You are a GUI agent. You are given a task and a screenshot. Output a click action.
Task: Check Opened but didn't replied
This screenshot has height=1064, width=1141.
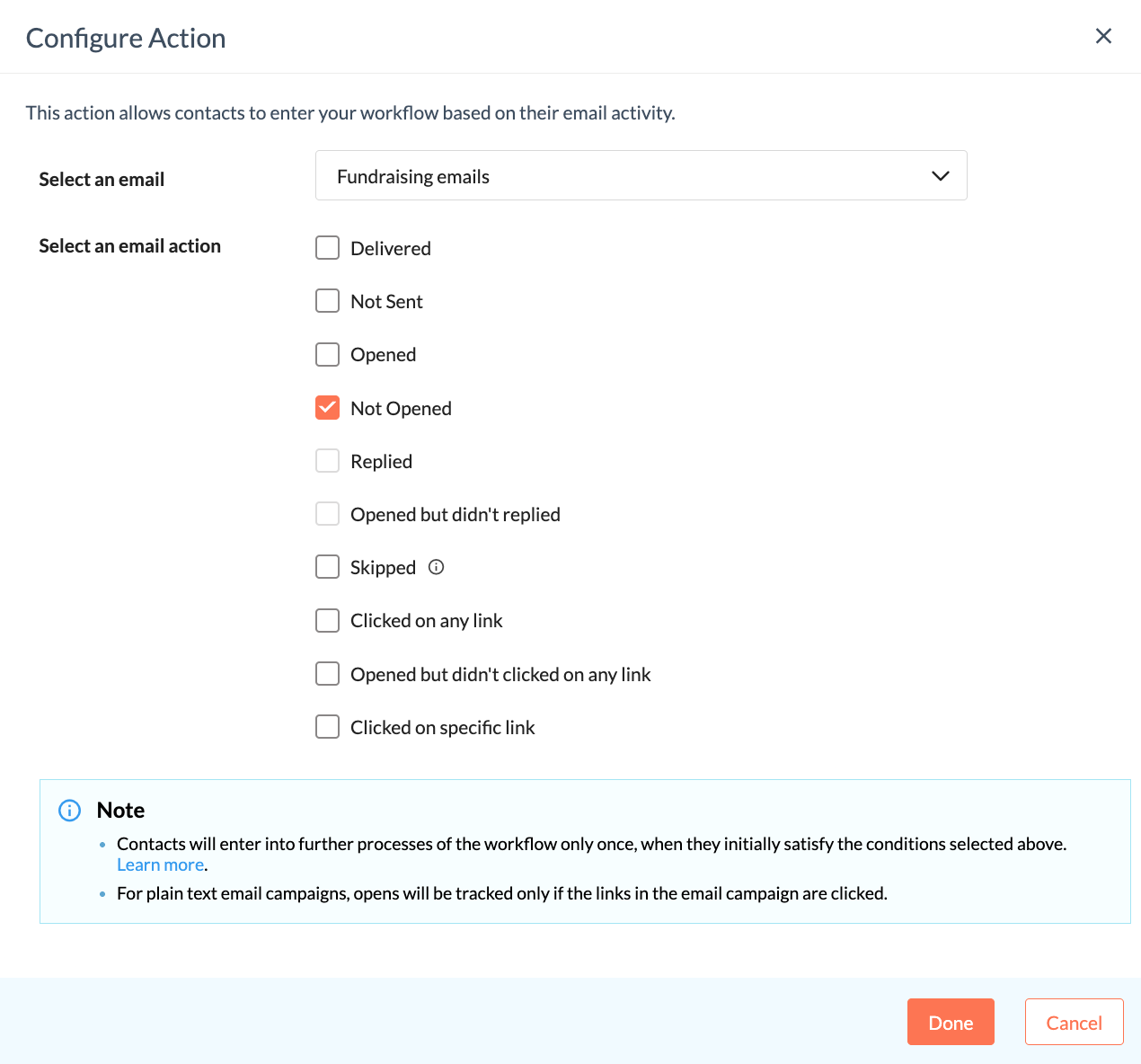pos(328,514)
